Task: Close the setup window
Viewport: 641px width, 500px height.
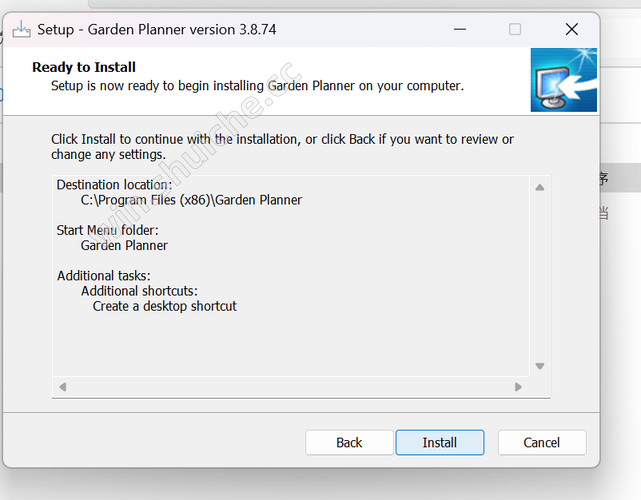Action: click(x=572, y=29)
